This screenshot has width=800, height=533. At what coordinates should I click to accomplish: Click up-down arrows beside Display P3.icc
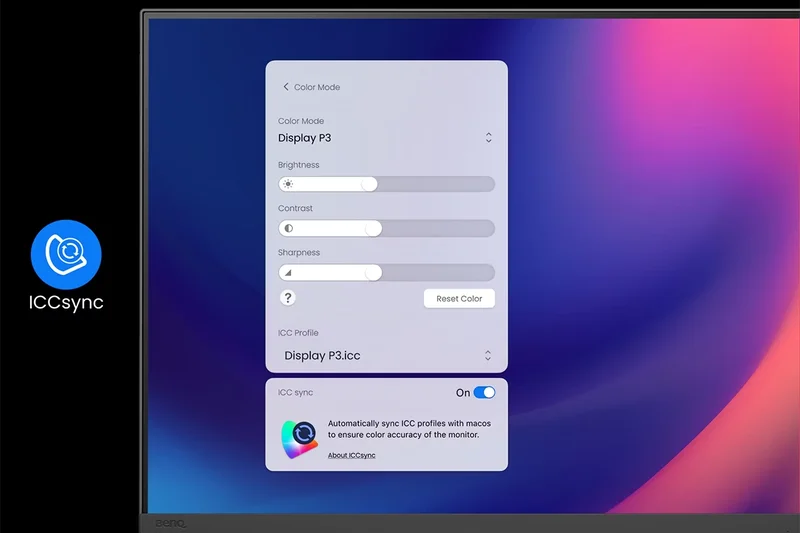click(488, 355)
